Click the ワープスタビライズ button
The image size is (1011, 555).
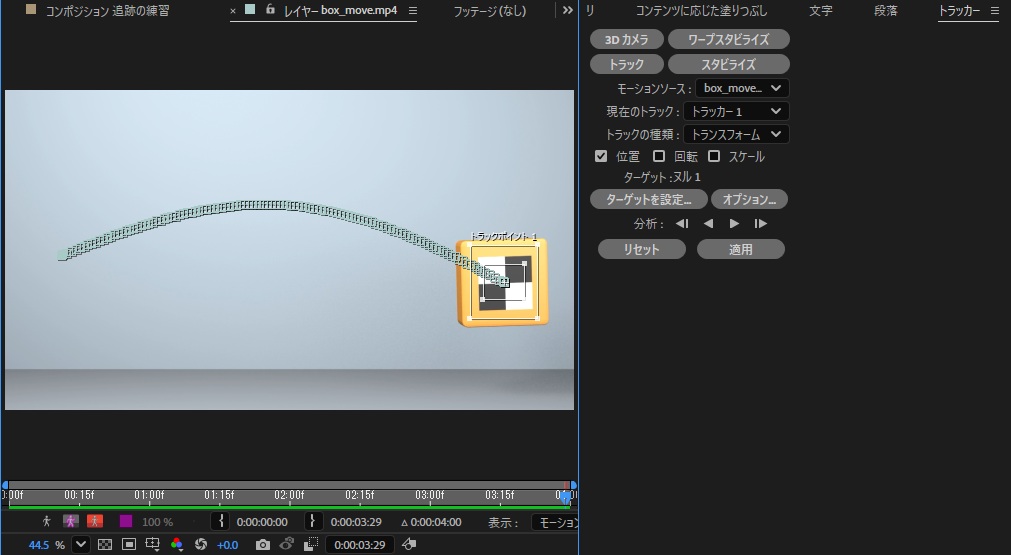coord(729,39)
